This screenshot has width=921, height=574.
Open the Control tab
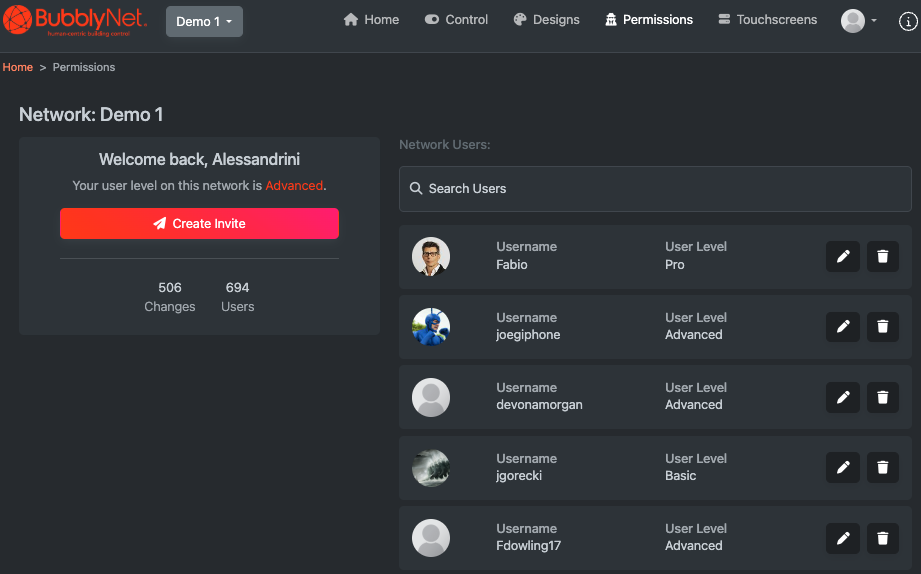tap(456, 20)
